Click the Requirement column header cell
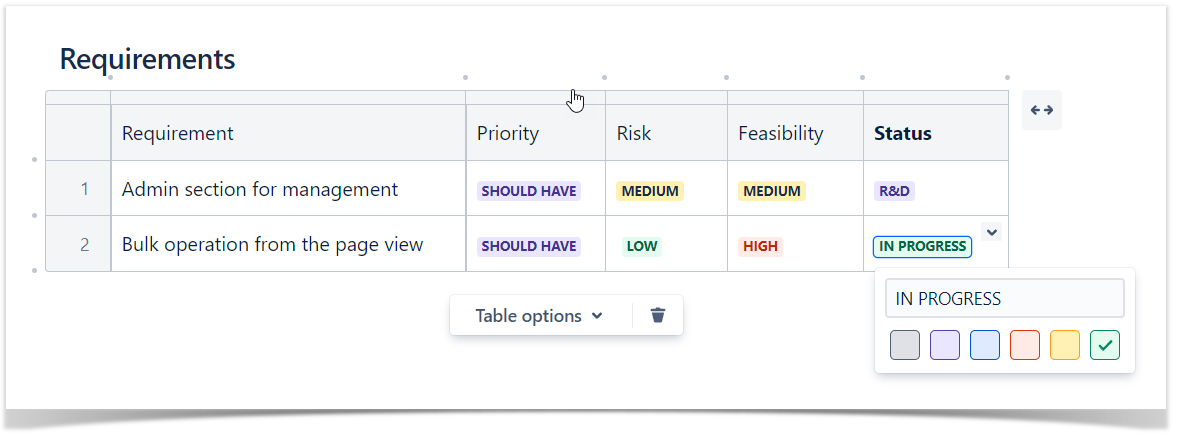The image size is (1180, 438). click(288, 133)
